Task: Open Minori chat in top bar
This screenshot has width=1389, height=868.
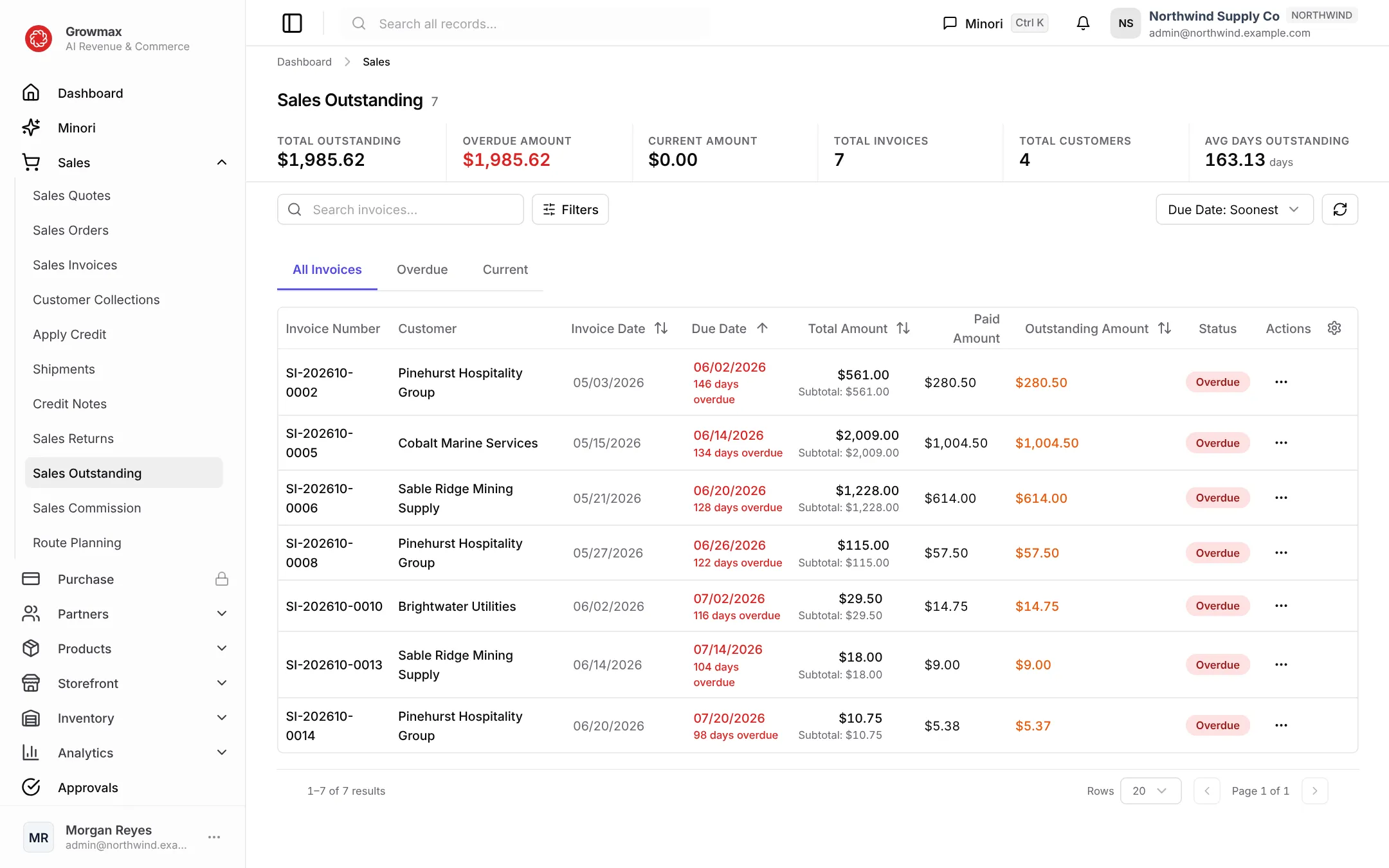Action: (x=995, y=23)
